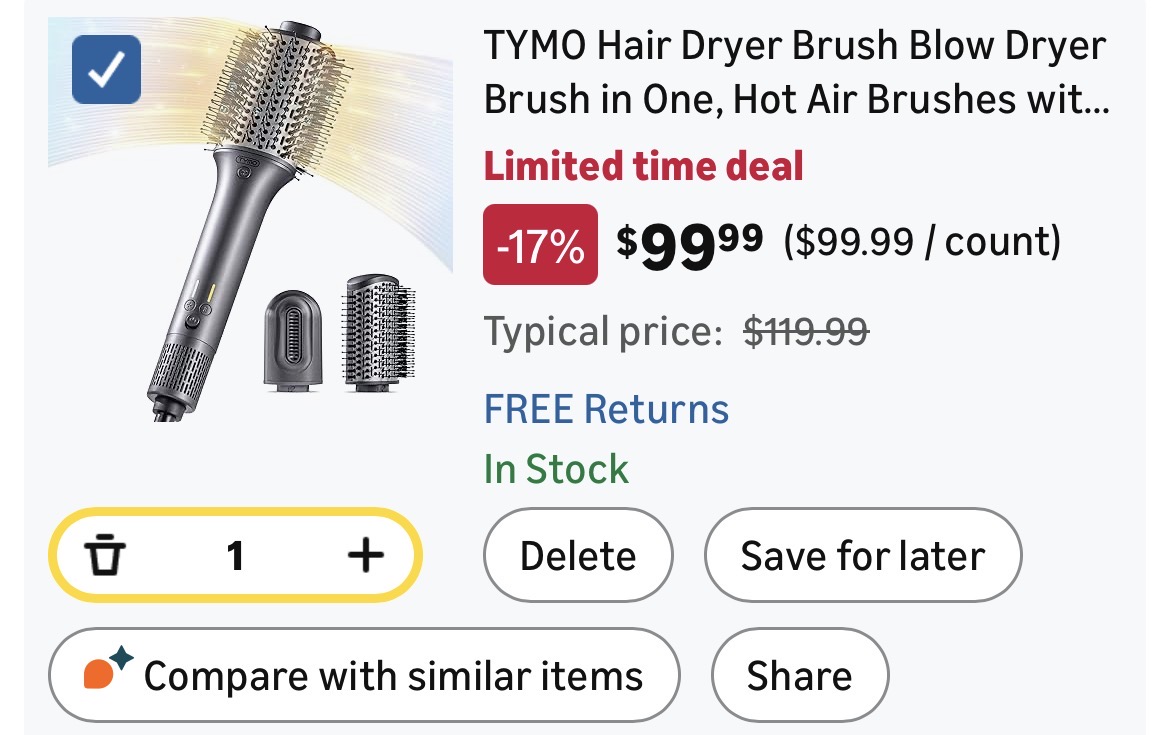Open the TYMO Hair Dryer Brush title
1170x735 pixels.
pyautogui.click(x=796, y=72)
